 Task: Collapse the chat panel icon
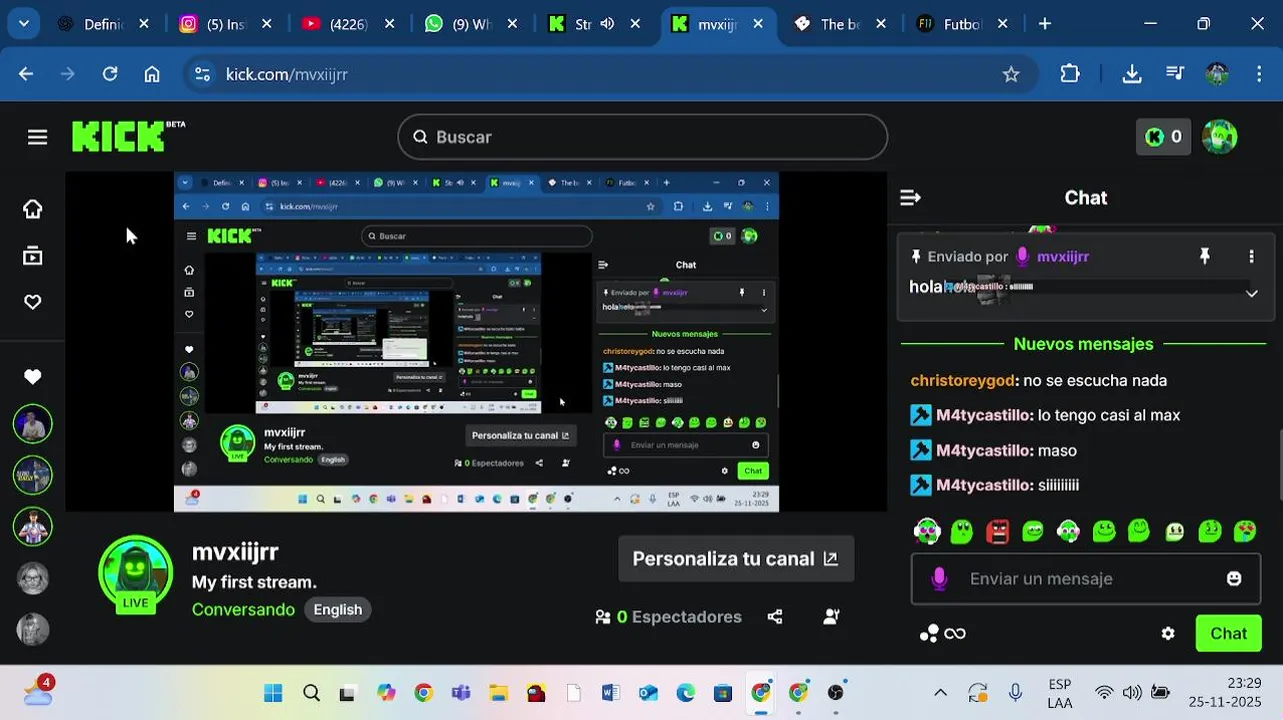click(x=910, y=198)
